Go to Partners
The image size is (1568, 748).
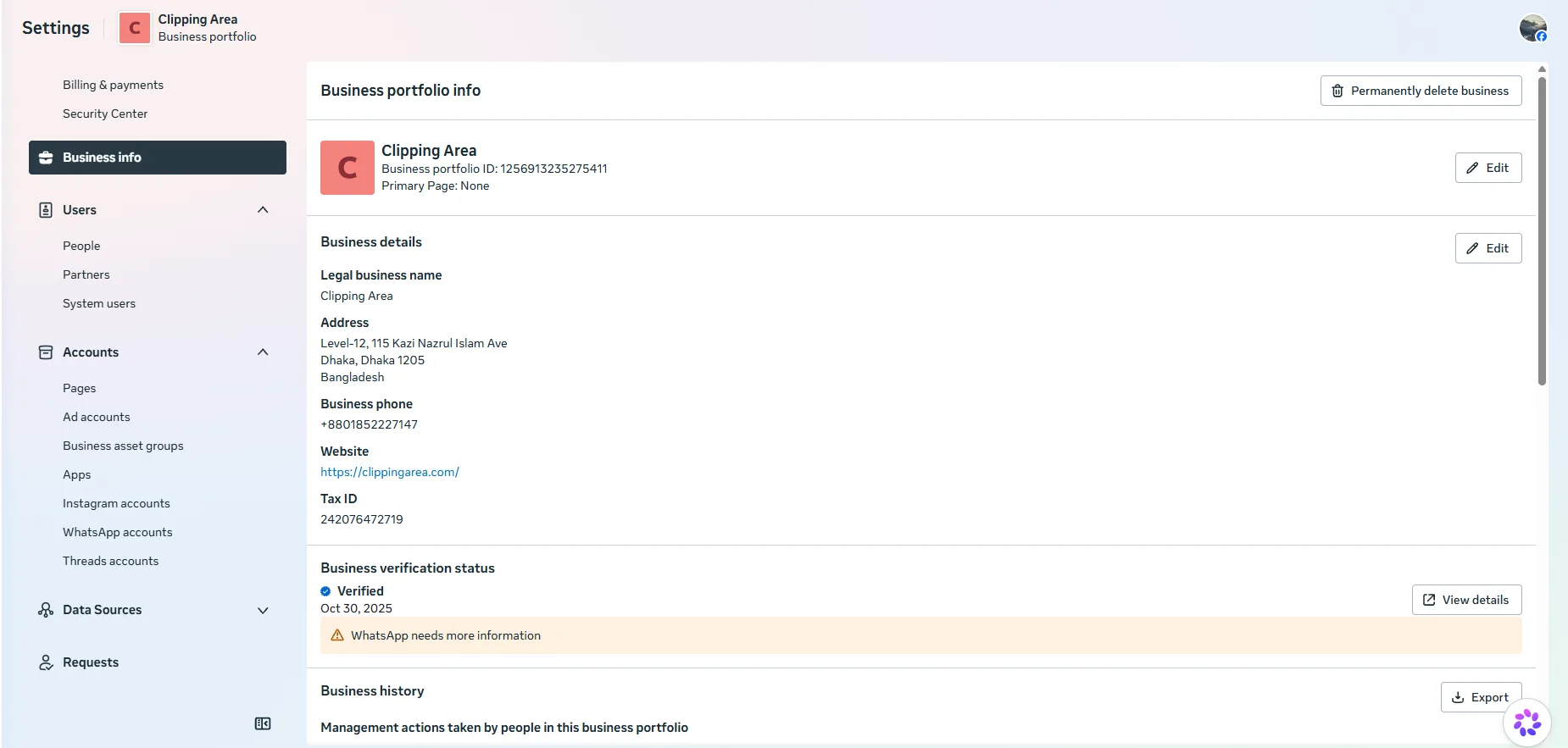click(x=86, y=274)
